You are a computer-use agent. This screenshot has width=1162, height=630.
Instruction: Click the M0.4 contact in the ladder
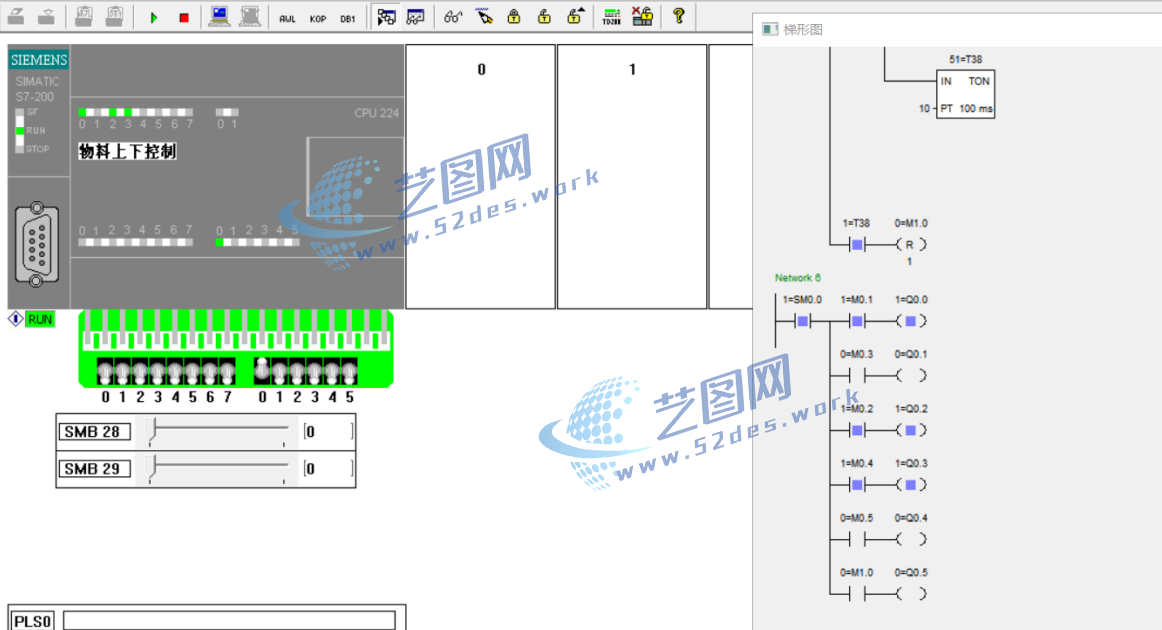coord(857,485)
